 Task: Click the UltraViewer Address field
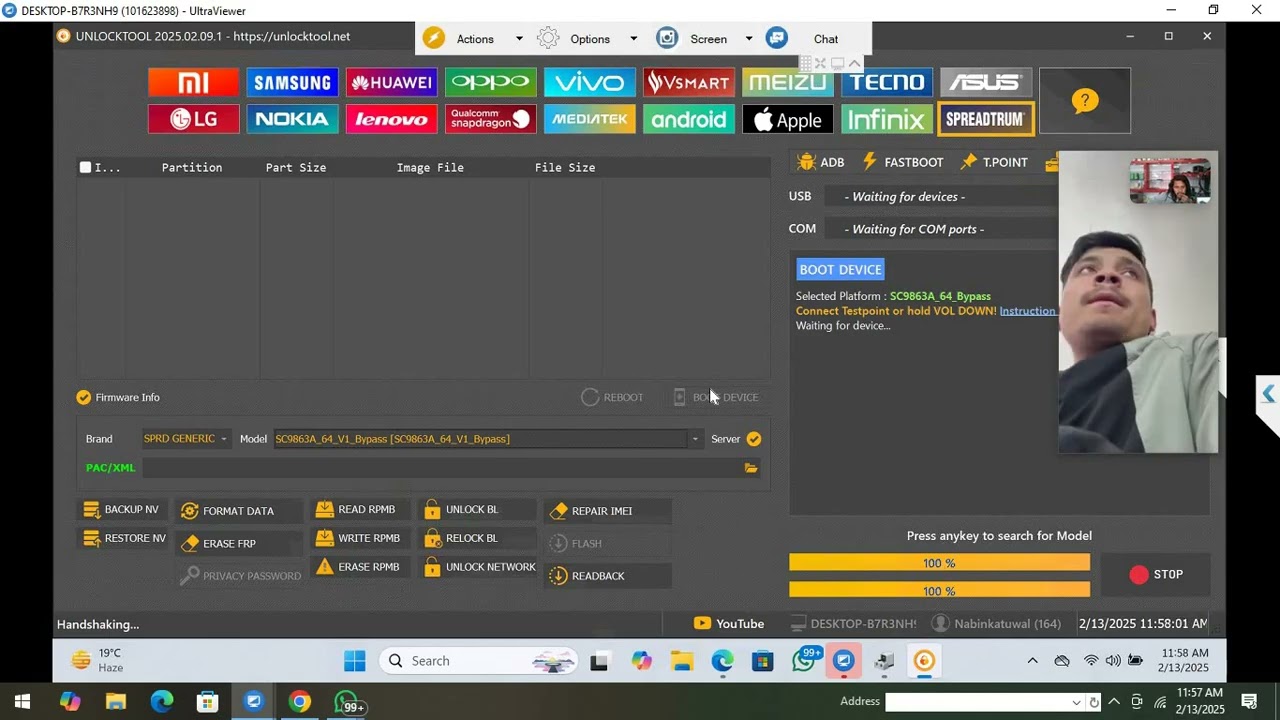coord(980,702)
